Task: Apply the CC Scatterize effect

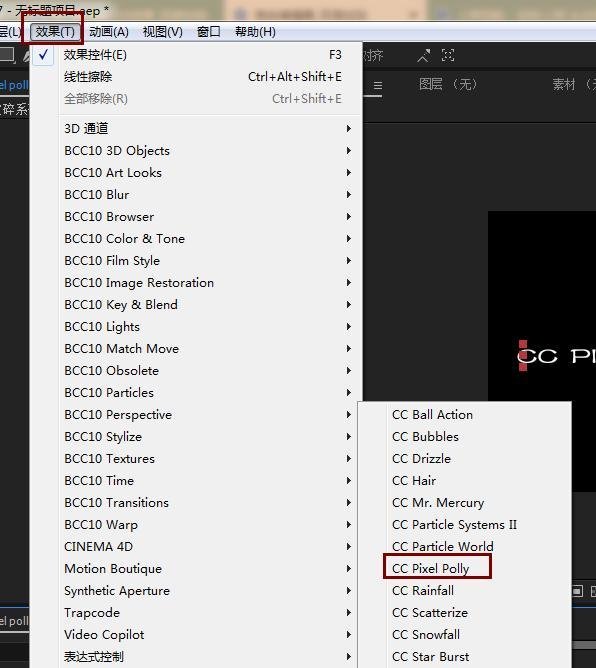Action: 464,613
